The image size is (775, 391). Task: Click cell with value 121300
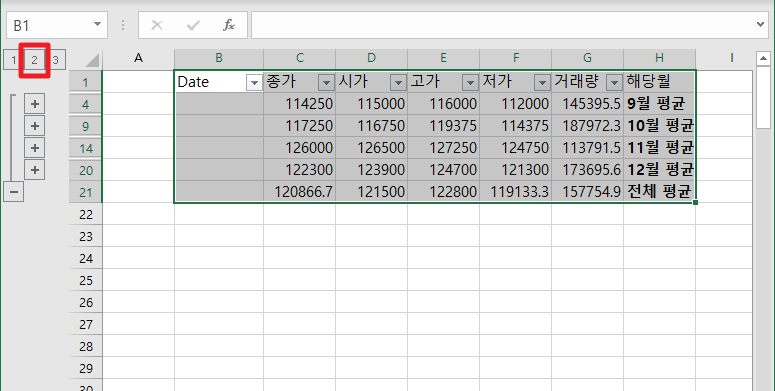point(516,170)
